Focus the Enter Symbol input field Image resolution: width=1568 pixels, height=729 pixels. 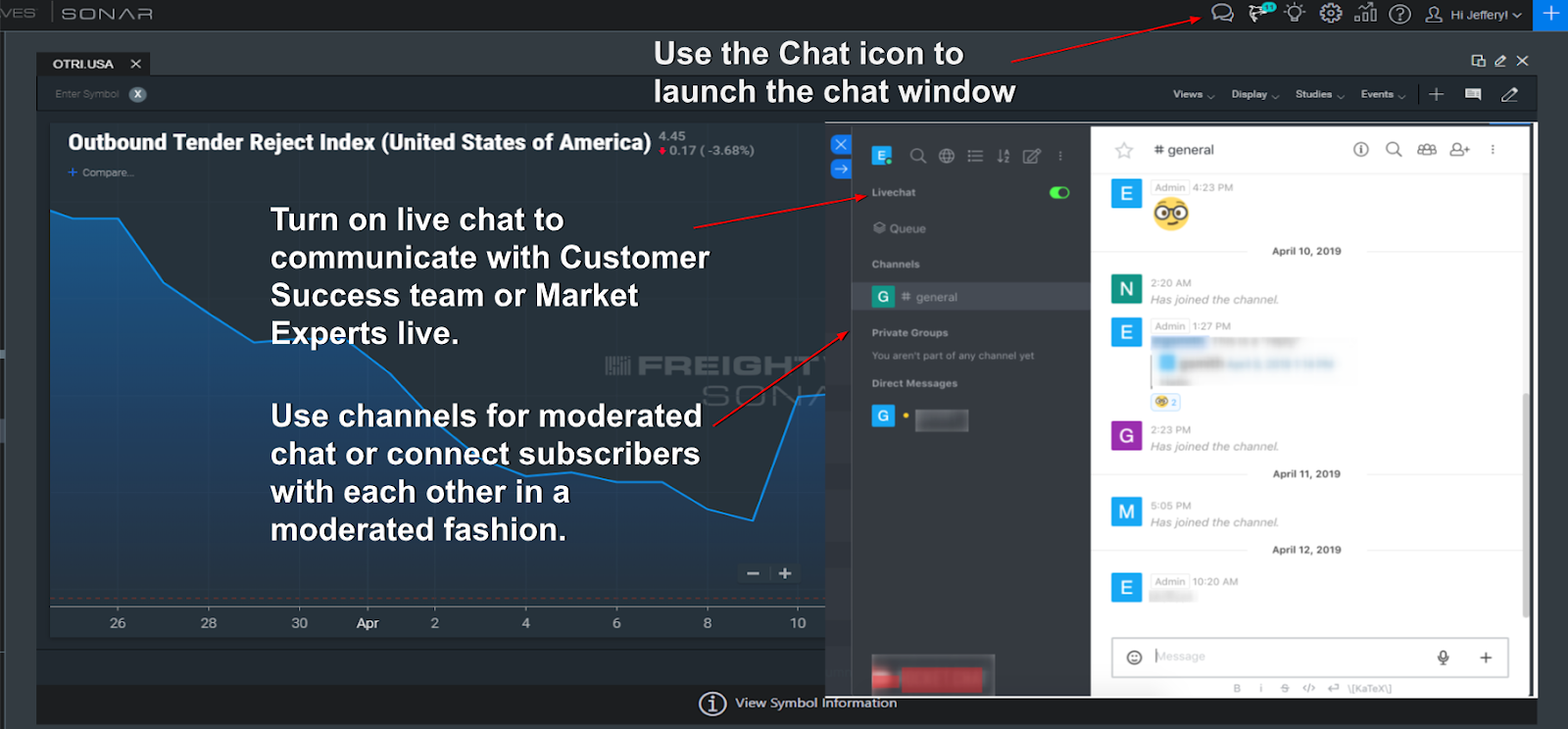coord(87,94)
